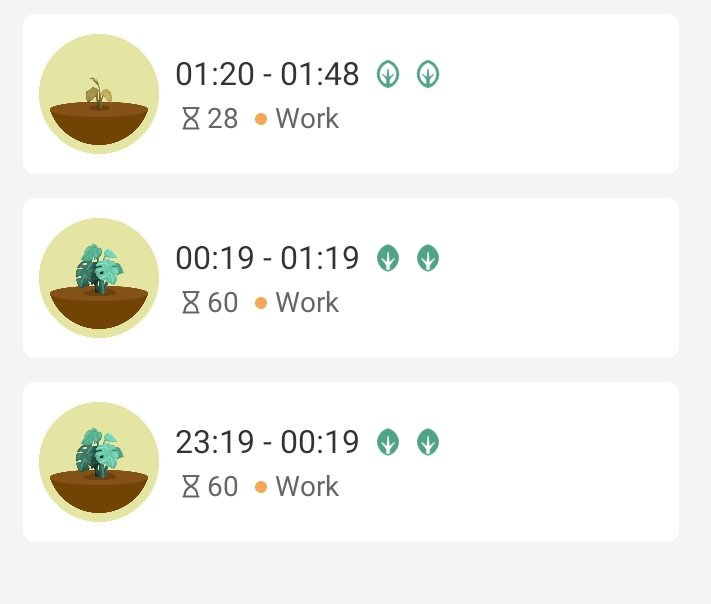Click the left leaf icon beside 23:19 - 00:19
The height and width of the screenshot is (604, 711).
[x=388, y=442]
